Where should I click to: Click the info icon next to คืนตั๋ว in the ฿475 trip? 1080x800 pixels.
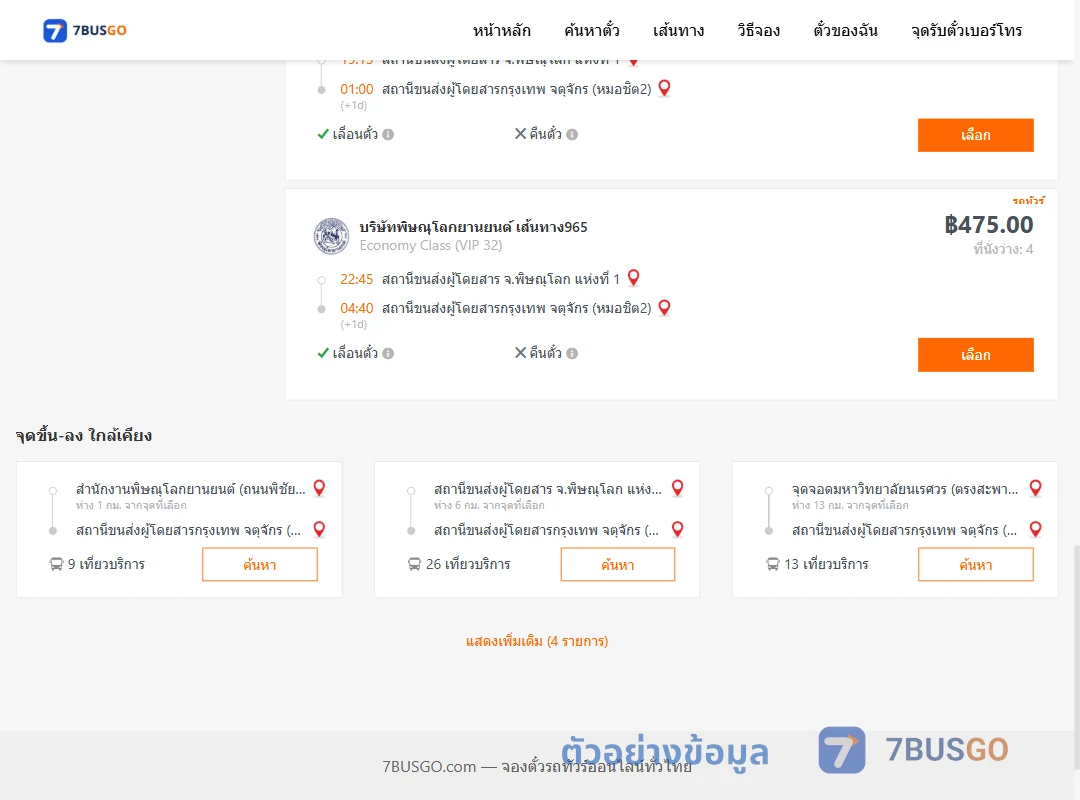(x=572, y=353)
